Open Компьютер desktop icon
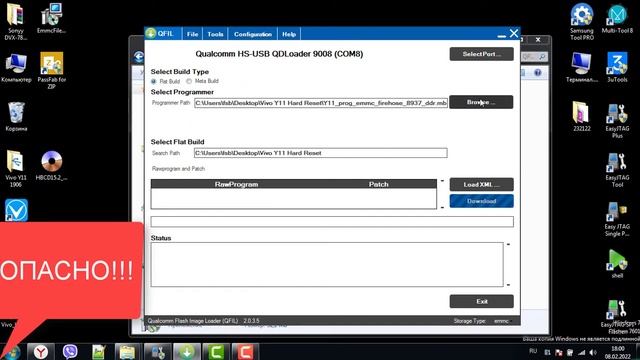640x360 pixels. point(16,67)
